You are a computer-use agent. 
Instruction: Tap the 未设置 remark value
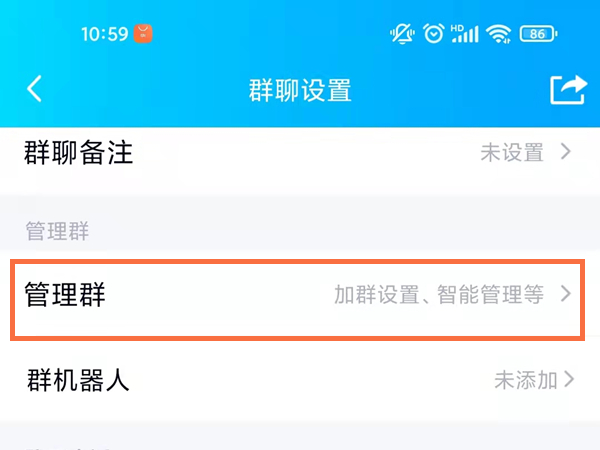click(x=512, y=153)
